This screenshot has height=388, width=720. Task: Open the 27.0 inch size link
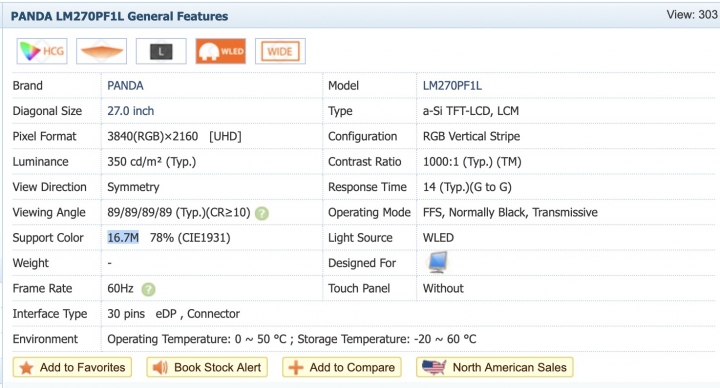[x=130, y=111]
